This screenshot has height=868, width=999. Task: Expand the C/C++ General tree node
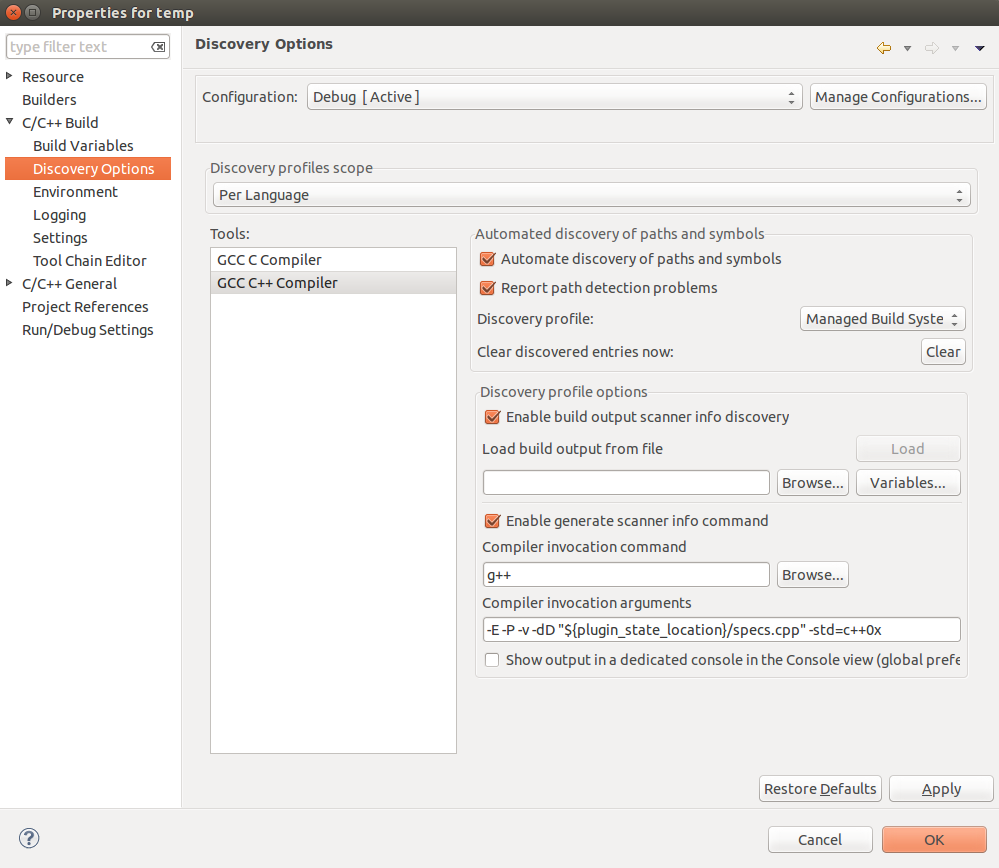(10, 284)
